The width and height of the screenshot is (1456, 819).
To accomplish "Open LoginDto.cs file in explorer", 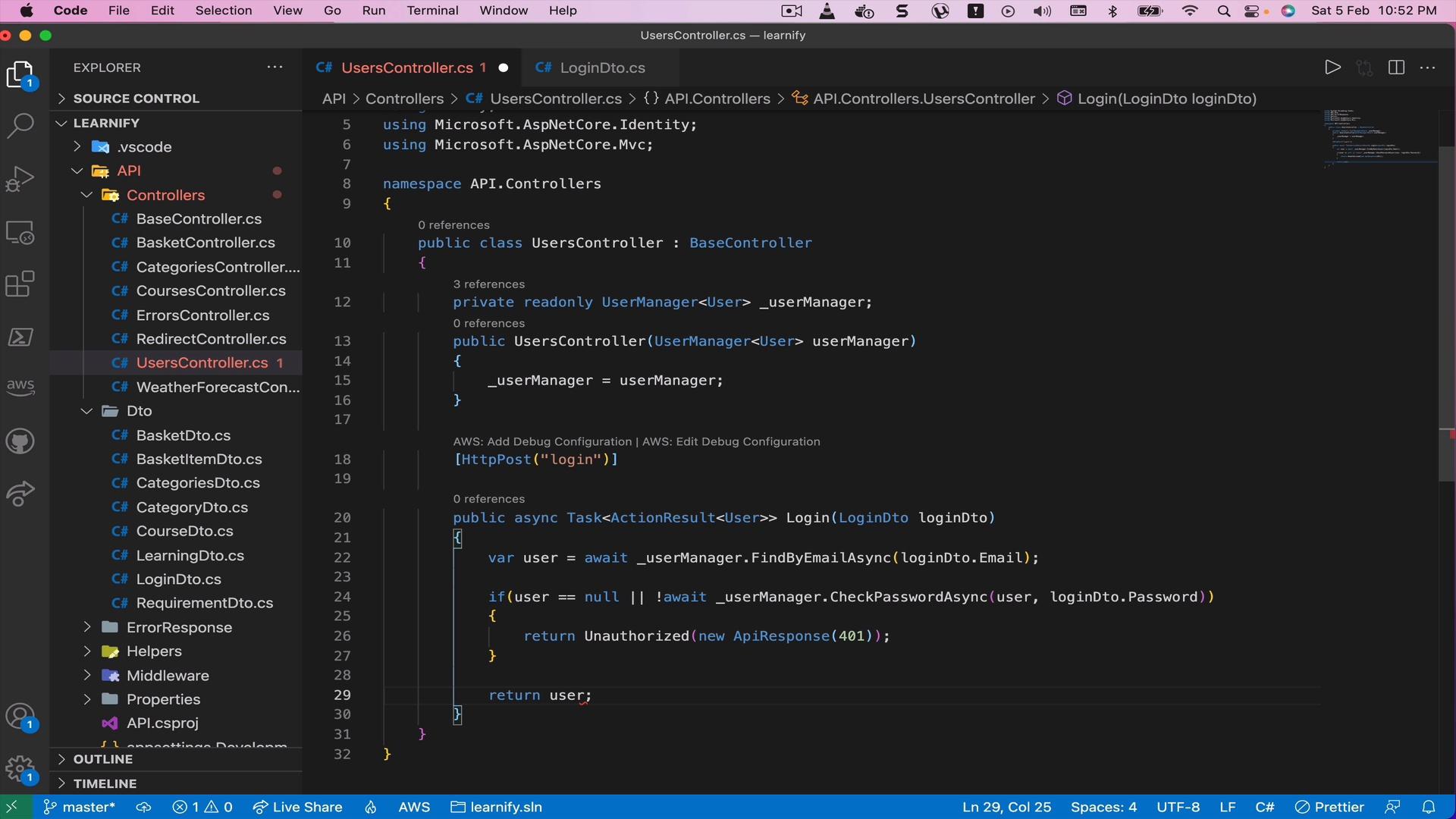I will coord(178,578).
